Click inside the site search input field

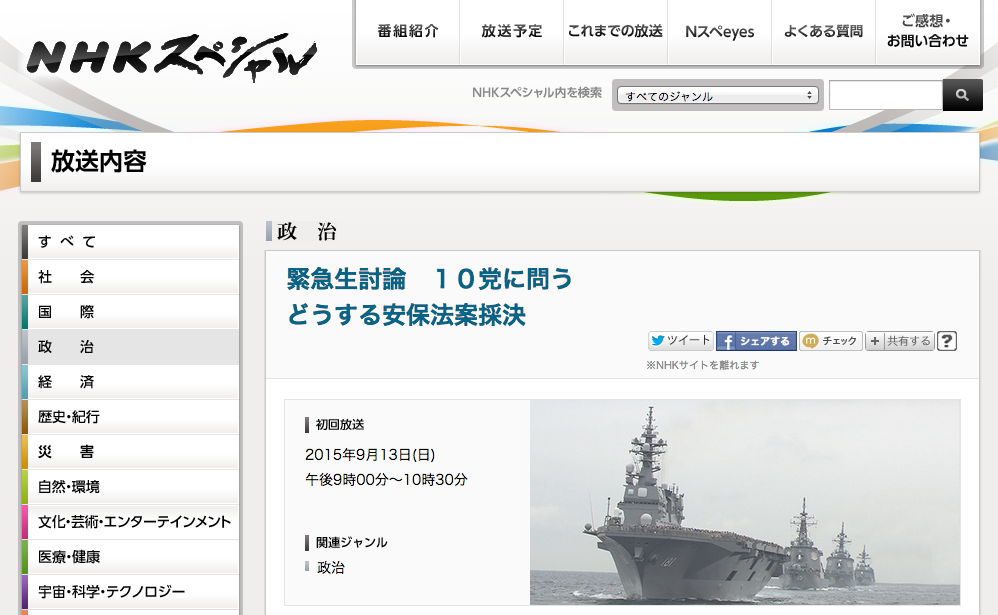[x=884, y=95]
